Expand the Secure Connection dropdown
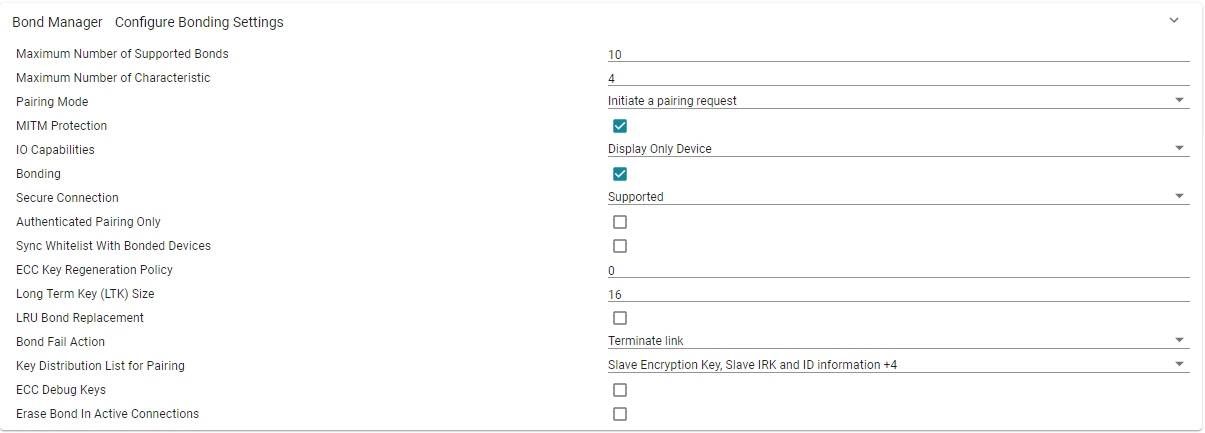1205x433 pixels. point(897,197)
